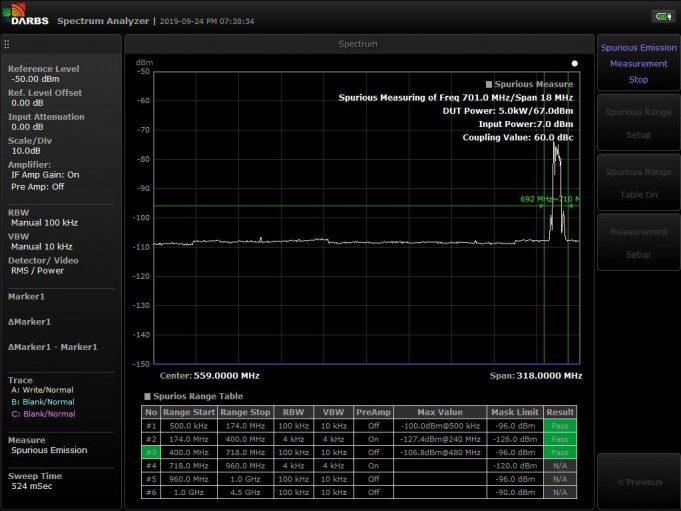Click the Spurios Range Table square icon
The height and width of the screenshot is (511, 681).
(147, 396)
